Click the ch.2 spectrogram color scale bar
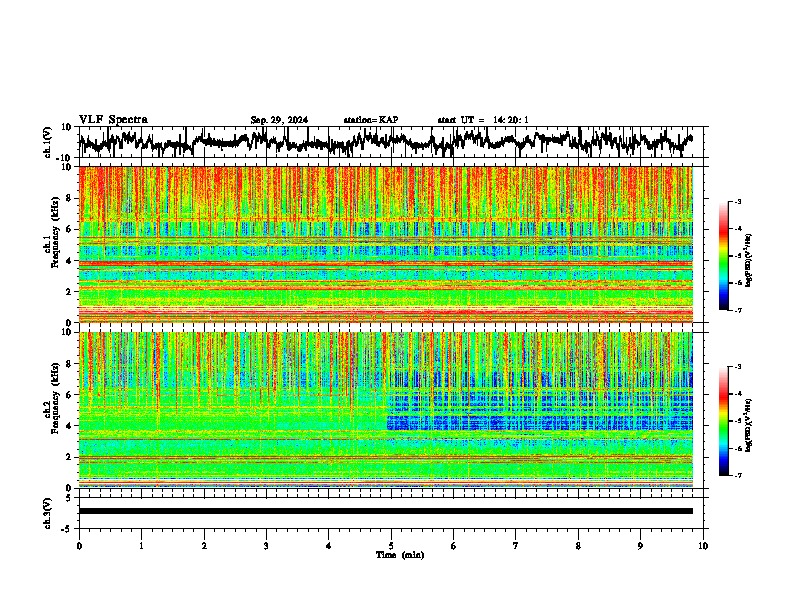Viewport: 792px width, 612px height. (723, 421)
